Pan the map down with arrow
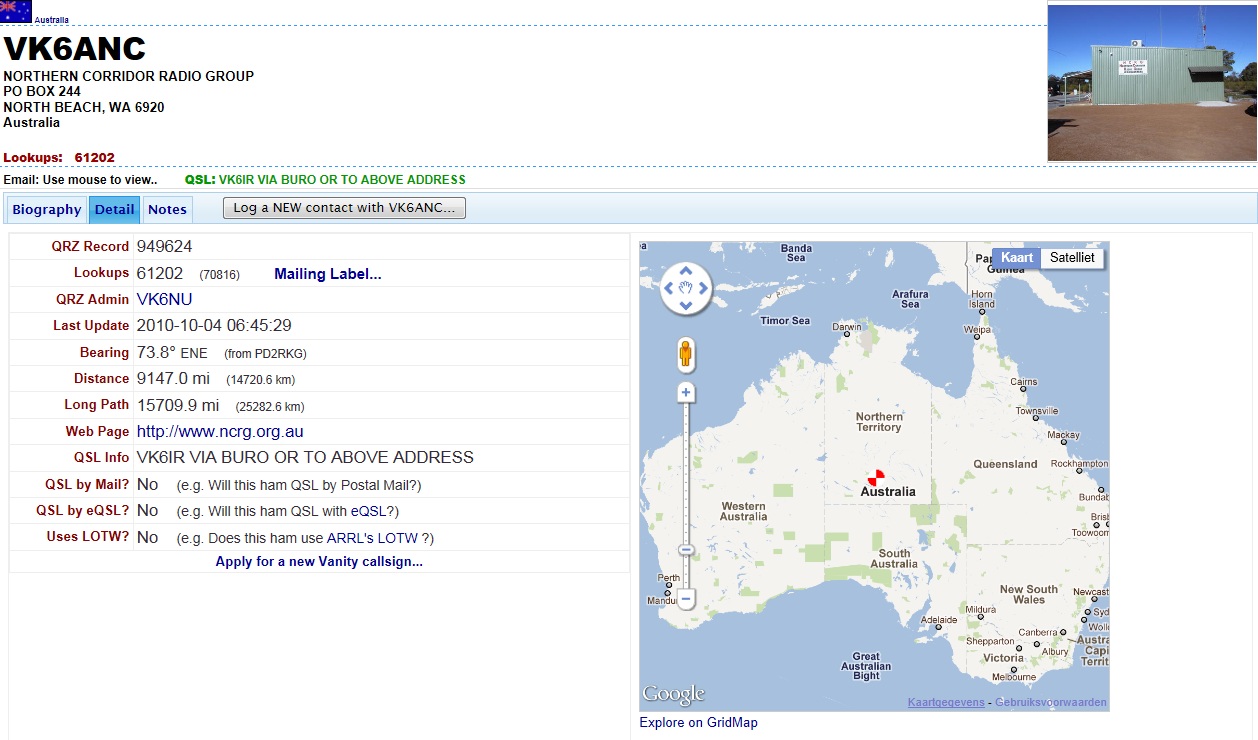The width and height of the screenshot is (1258, 740). tap(686, 304)
